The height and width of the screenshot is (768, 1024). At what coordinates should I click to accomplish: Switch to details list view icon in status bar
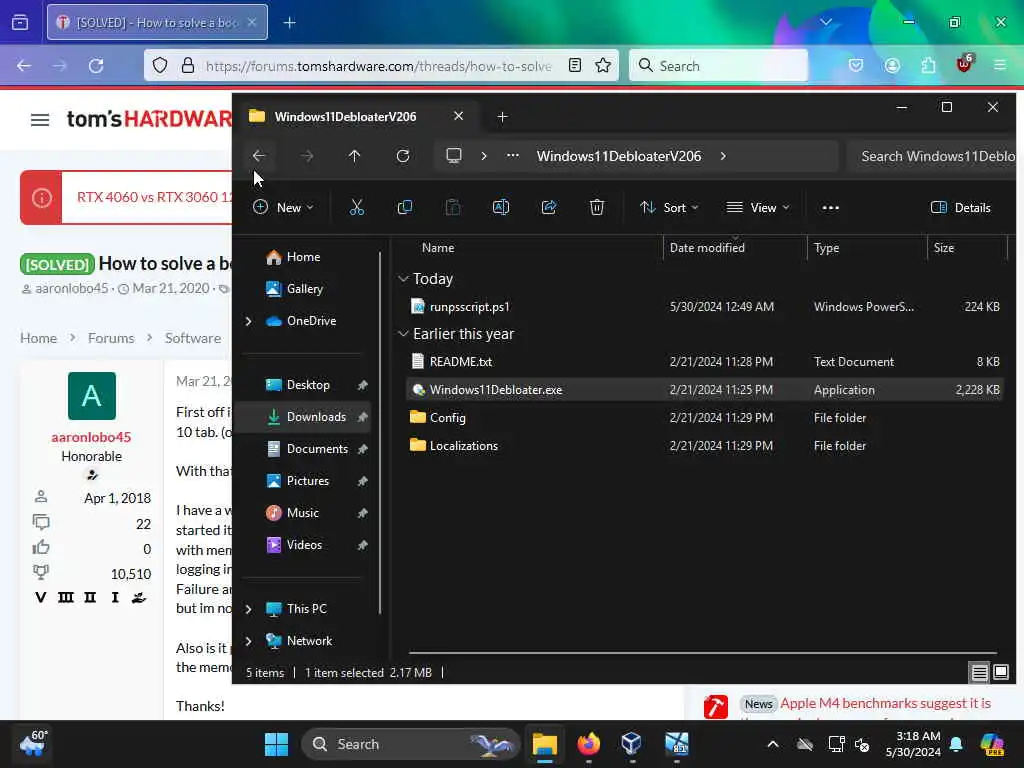(980, 672)
